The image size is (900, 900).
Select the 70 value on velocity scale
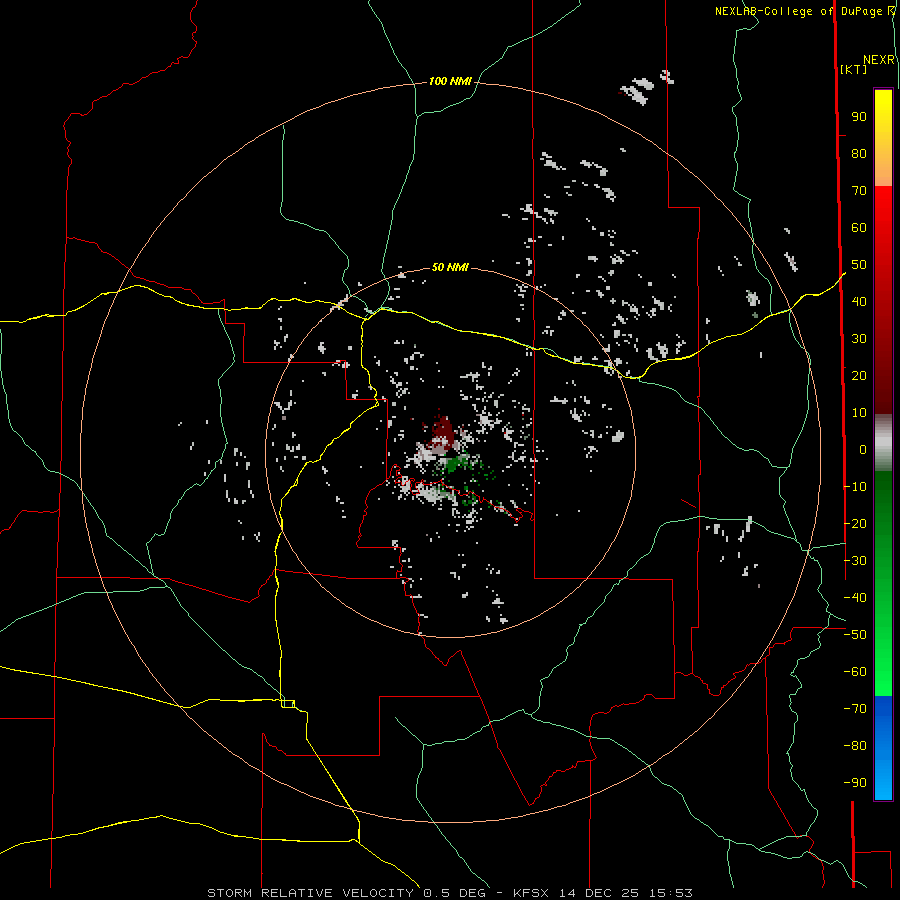pos(859,191)
